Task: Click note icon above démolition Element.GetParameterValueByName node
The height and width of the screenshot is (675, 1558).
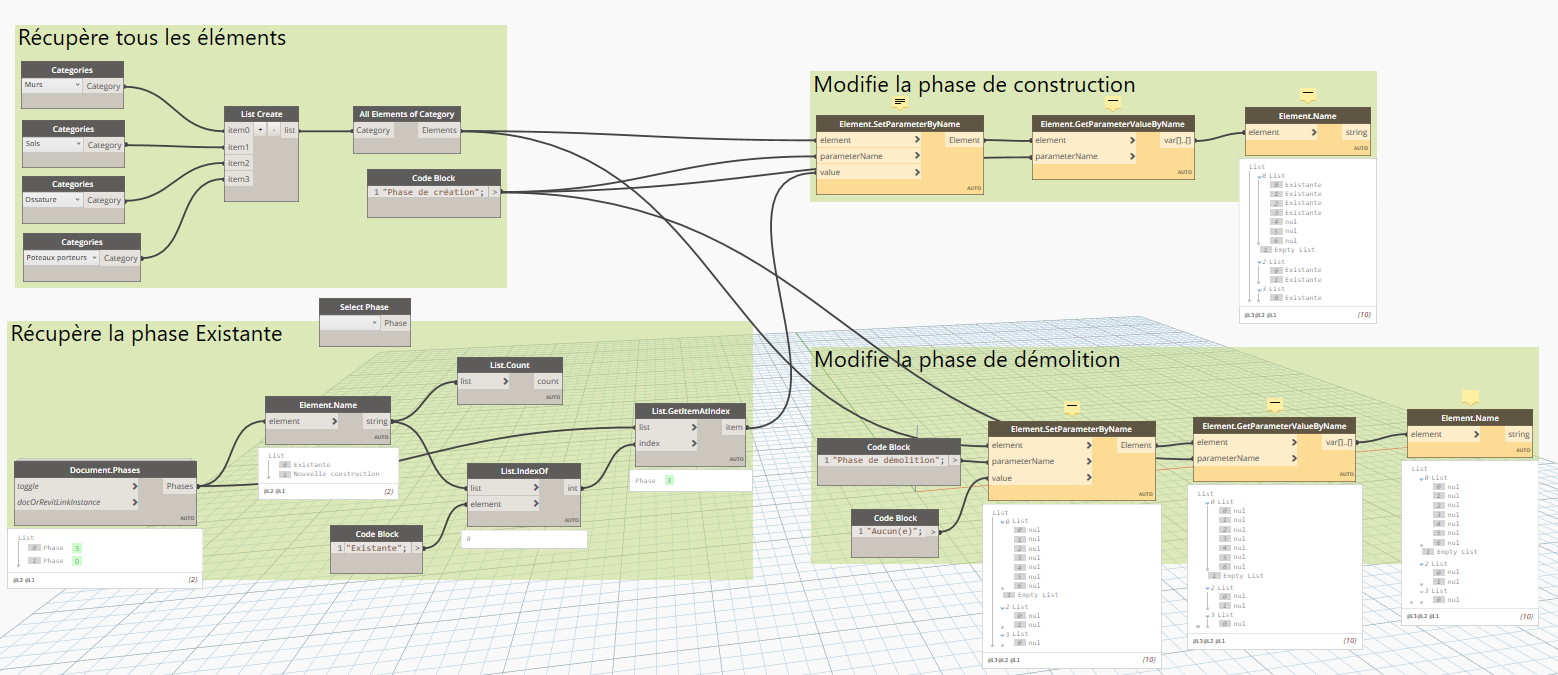Action: coord(1275,405)
